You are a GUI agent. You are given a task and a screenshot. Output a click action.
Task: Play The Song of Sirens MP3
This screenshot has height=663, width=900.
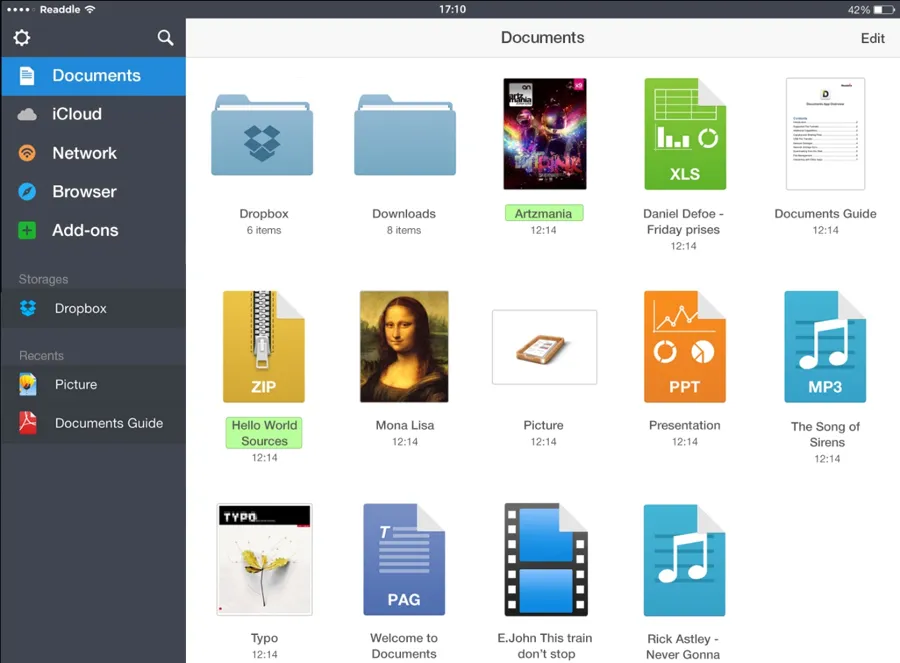(x=824, y=346)
